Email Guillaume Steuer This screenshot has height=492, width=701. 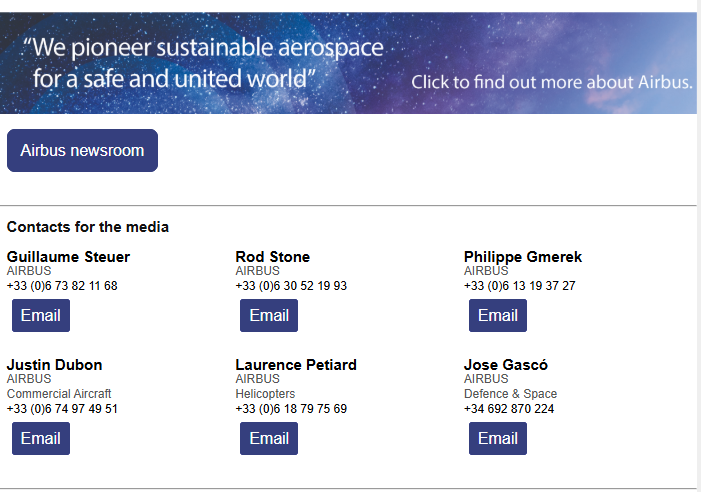pyautogui.click(x=41, y=316)
